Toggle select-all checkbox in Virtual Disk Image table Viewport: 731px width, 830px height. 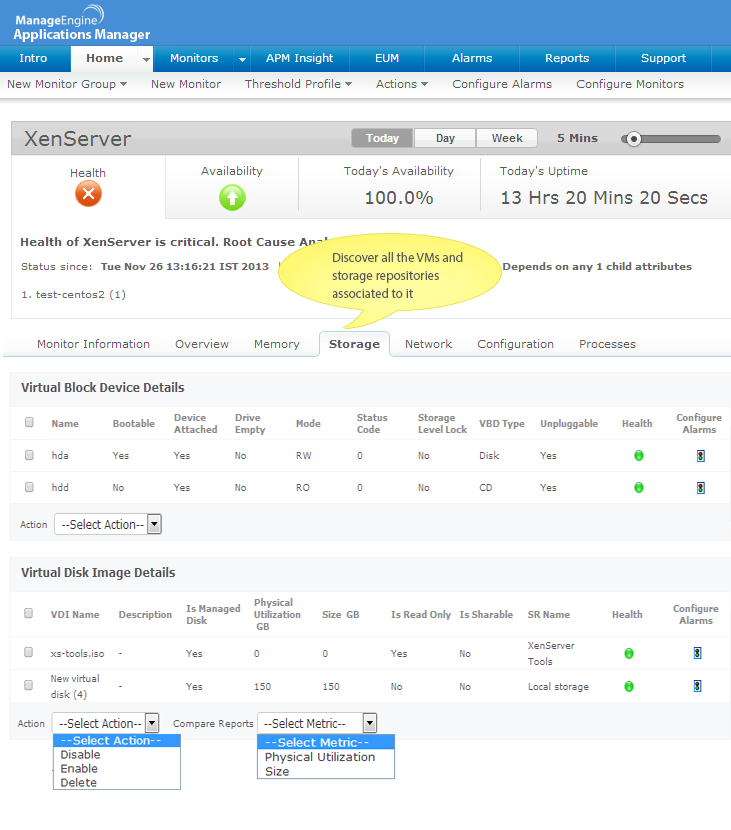[x=29, y=613]
